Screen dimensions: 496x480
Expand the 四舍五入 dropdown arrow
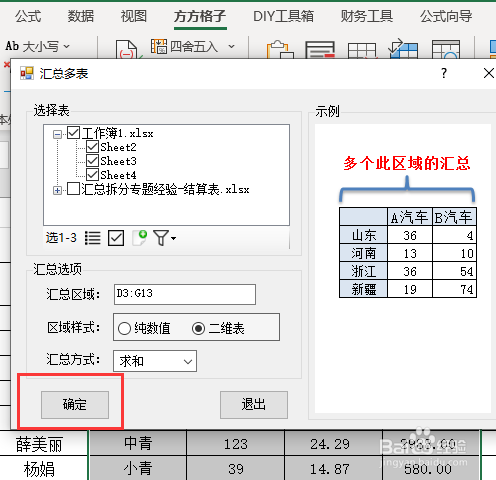click(231, 47)
